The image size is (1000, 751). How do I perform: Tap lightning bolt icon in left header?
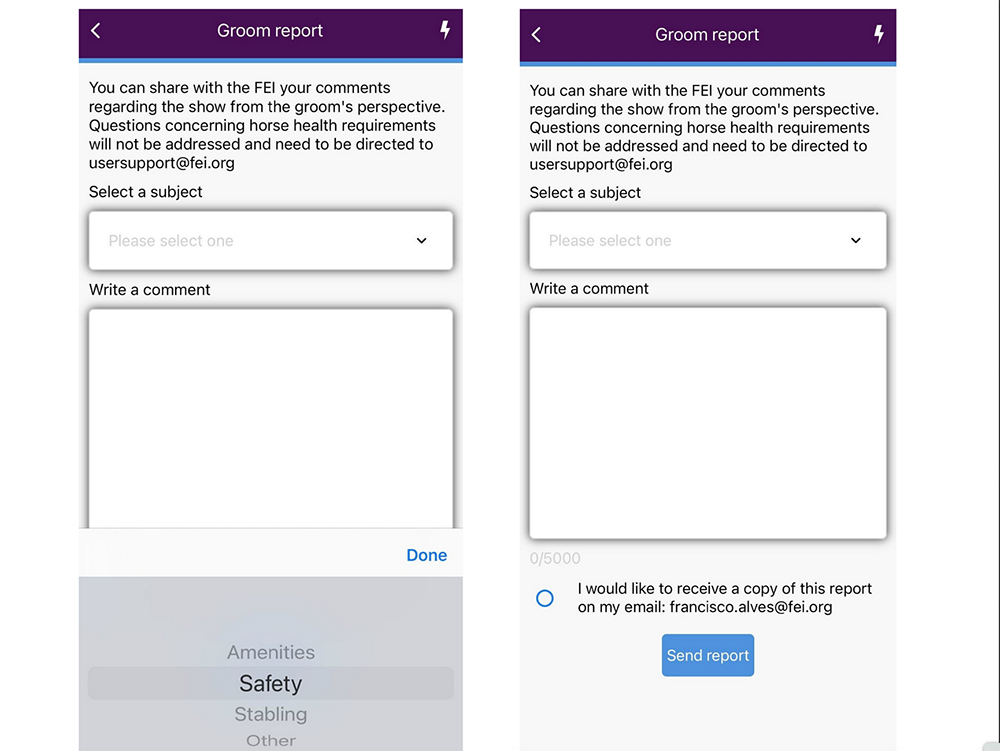coord(445,29)
